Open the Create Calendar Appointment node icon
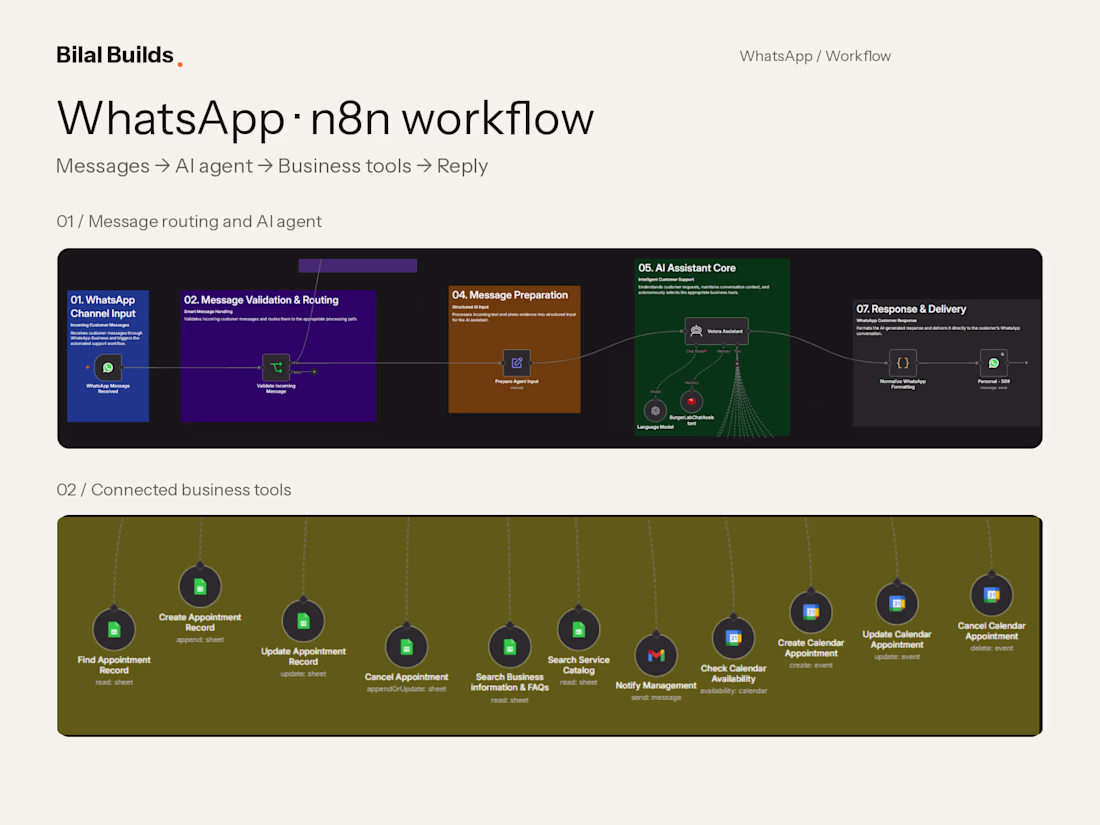This screenshot has height=825, width=1100. coord(811,612)
